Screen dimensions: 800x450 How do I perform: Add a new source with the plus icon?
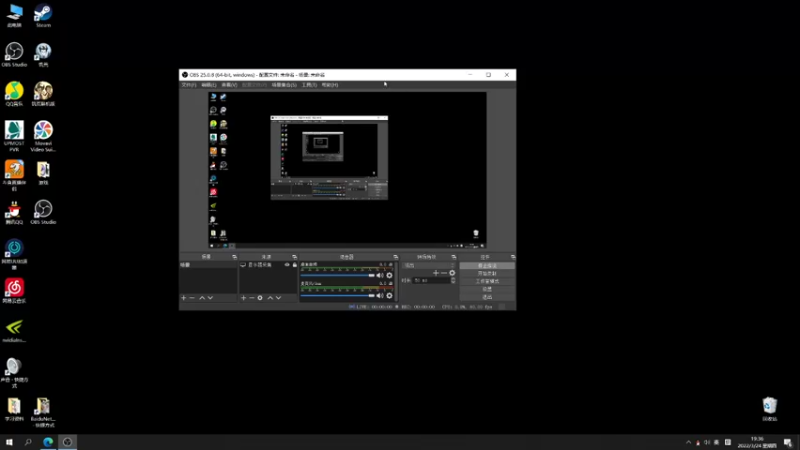pos(243,298)
